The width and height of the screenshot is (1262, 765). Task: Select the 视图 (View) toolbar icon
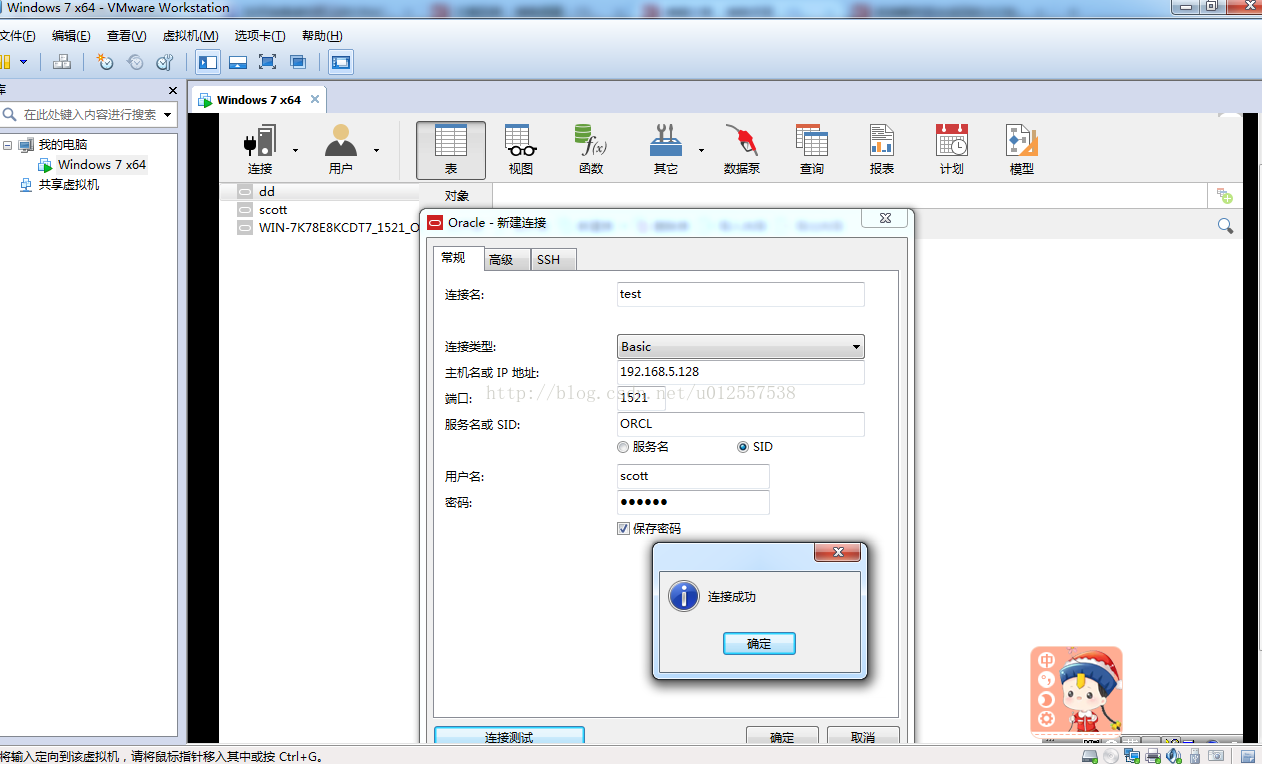[520, 150]
